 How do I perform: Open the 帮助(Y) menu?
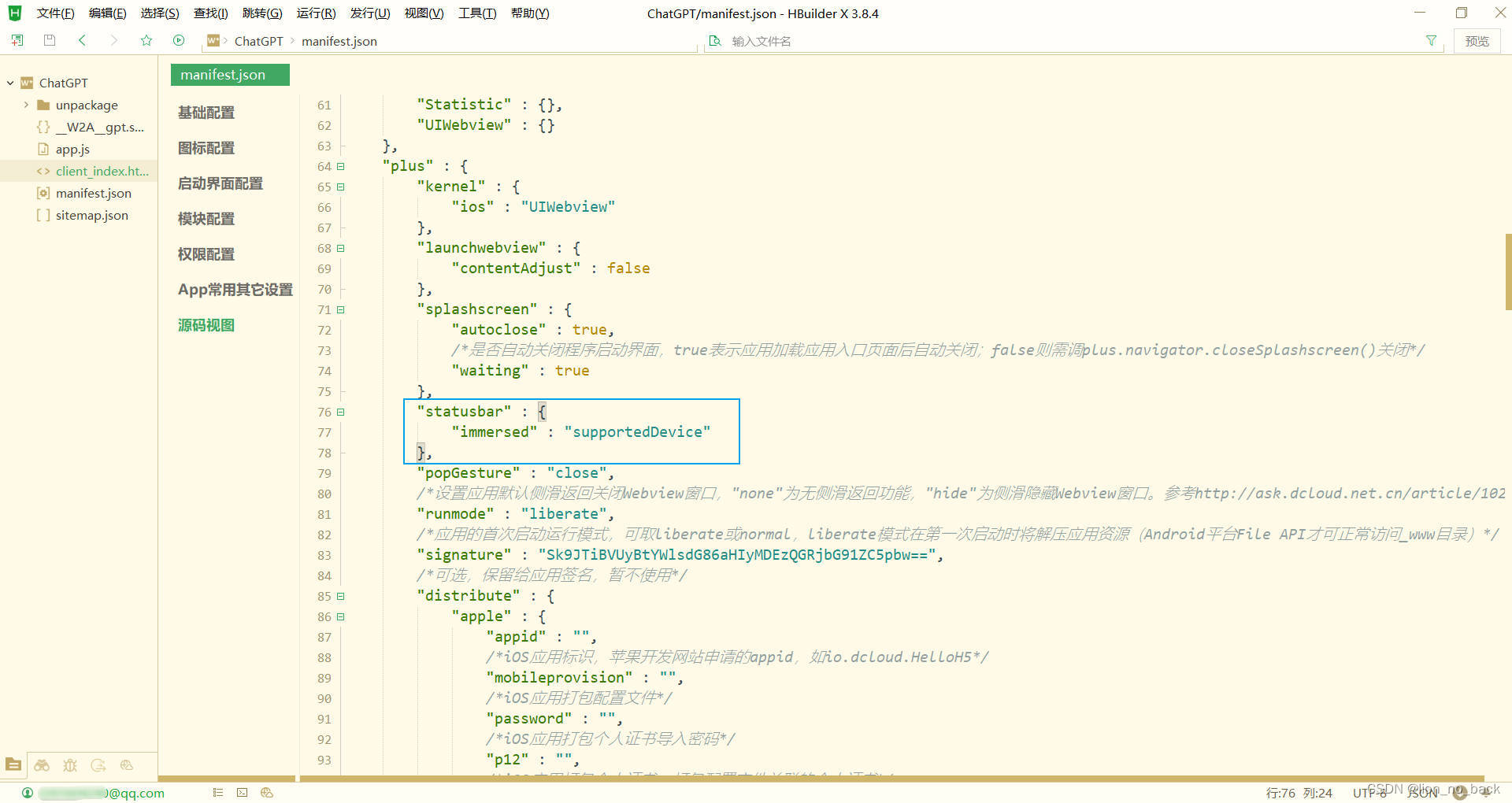click(530, 13)
